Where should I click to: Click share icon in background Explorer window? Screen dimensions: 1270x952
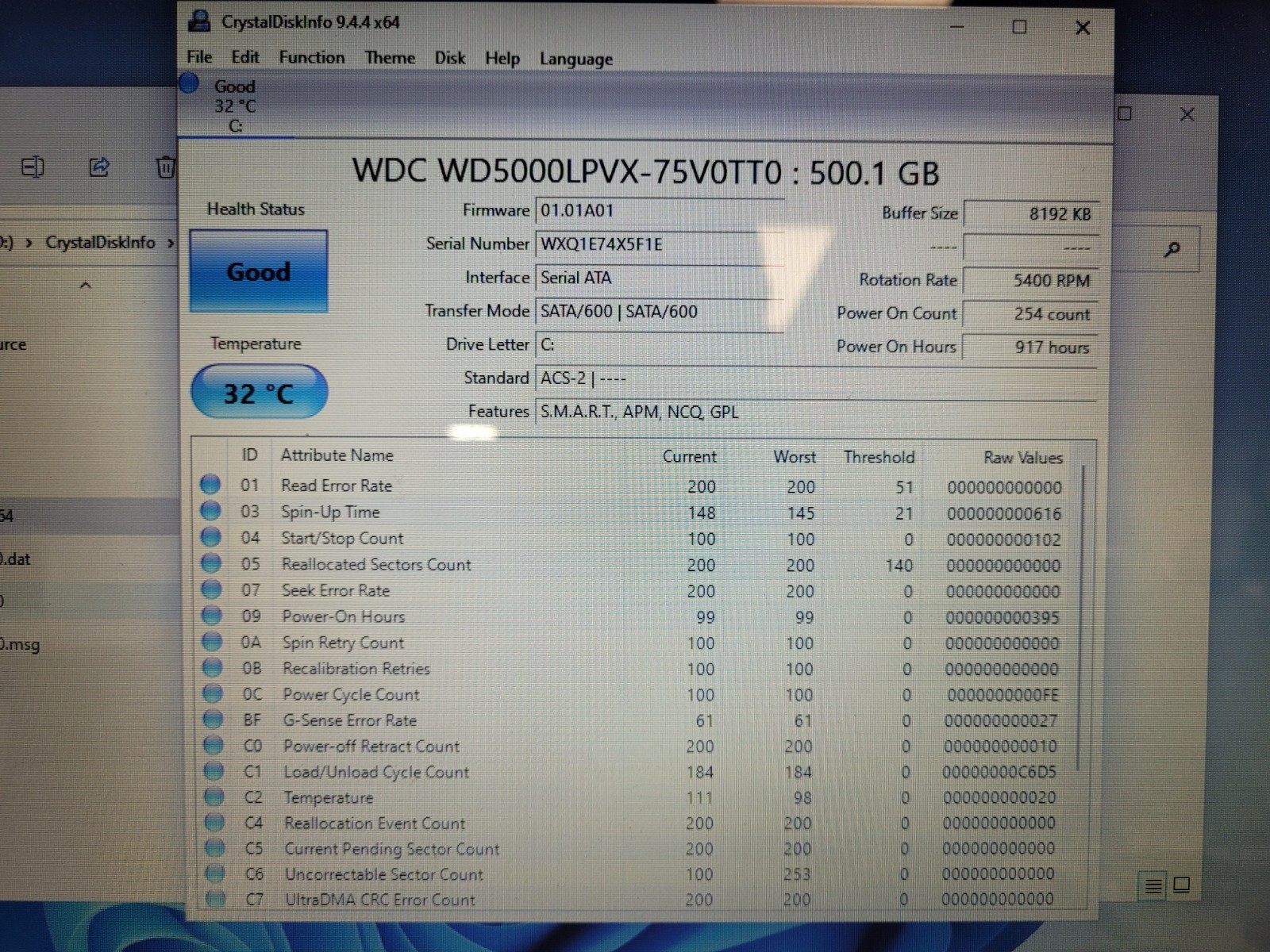click(x=98, y=167)
